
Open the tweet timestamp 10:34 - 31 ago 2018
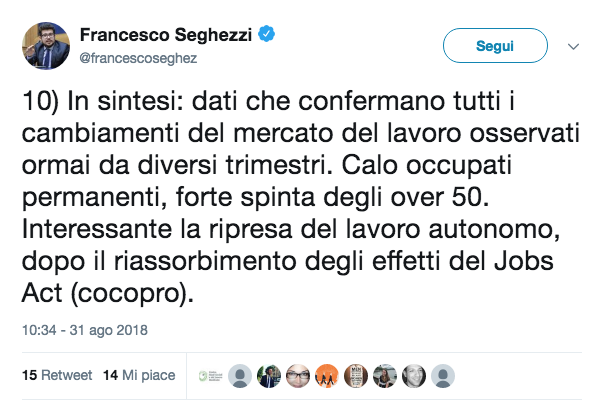pos(85,330)
